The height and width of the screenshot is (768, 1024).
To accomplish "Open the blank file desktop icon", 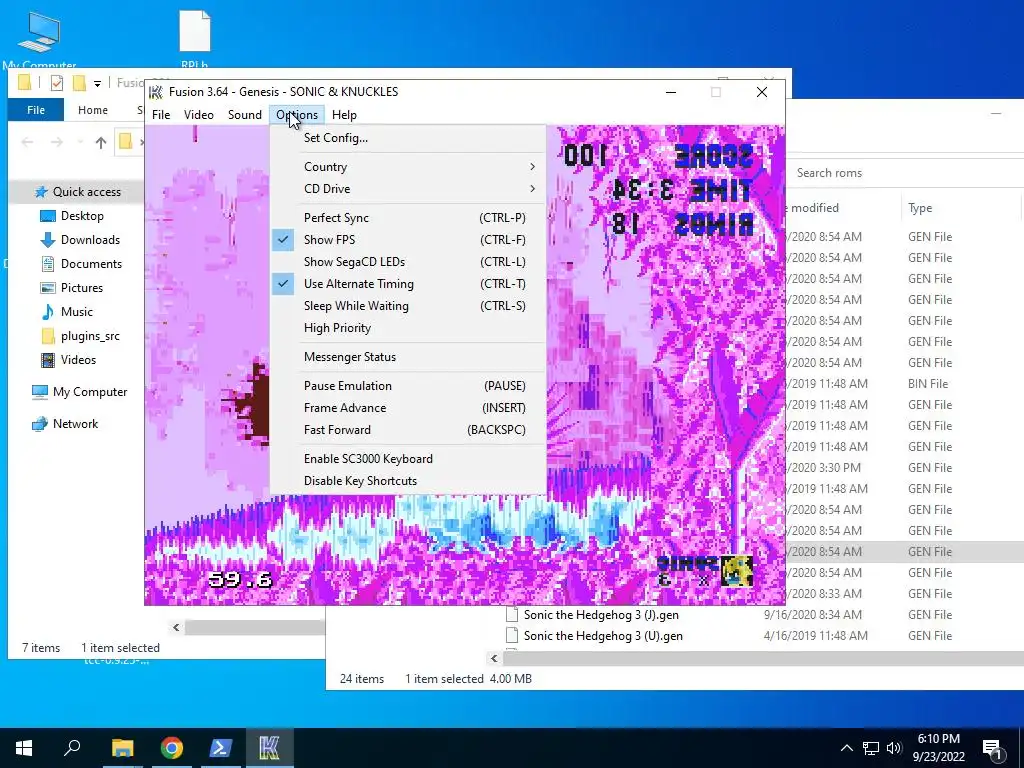I will click(x=195, y=39).
